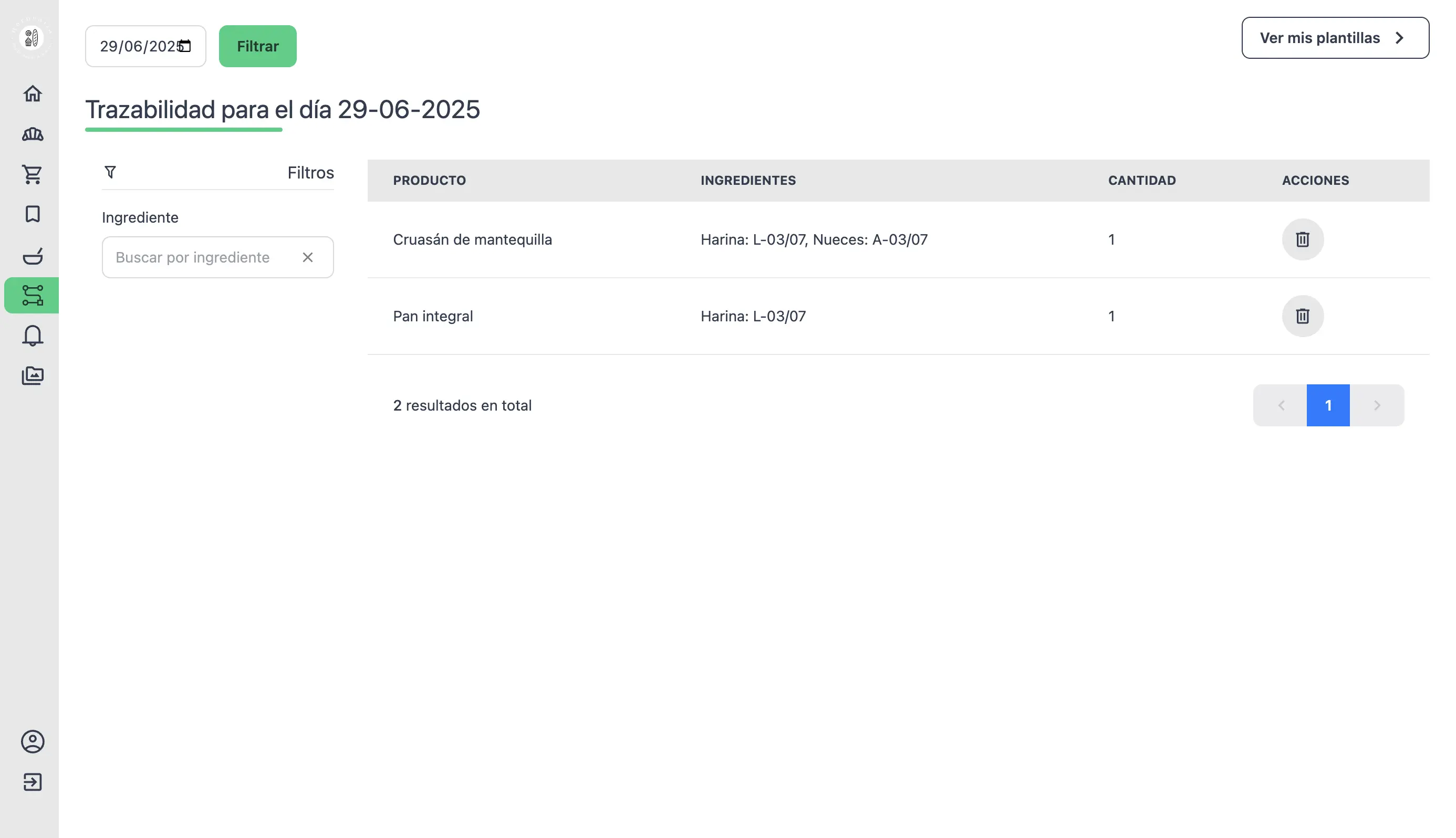Click the Filtrar button
The image size is (1456, 838).
257,46
